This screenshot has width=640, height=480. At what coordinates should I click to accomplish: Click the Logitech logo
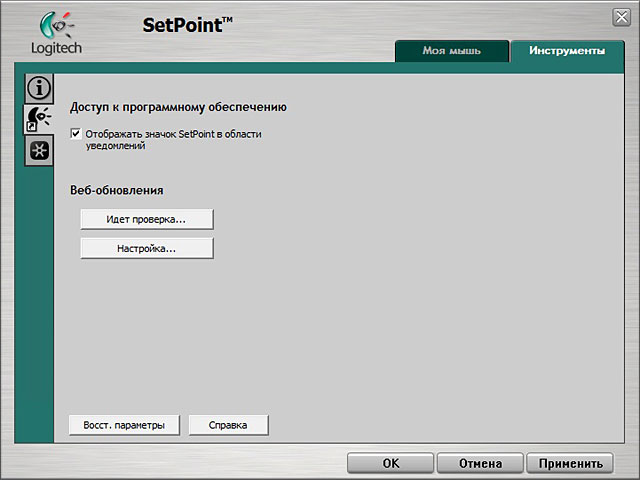(x=56, y=33)
